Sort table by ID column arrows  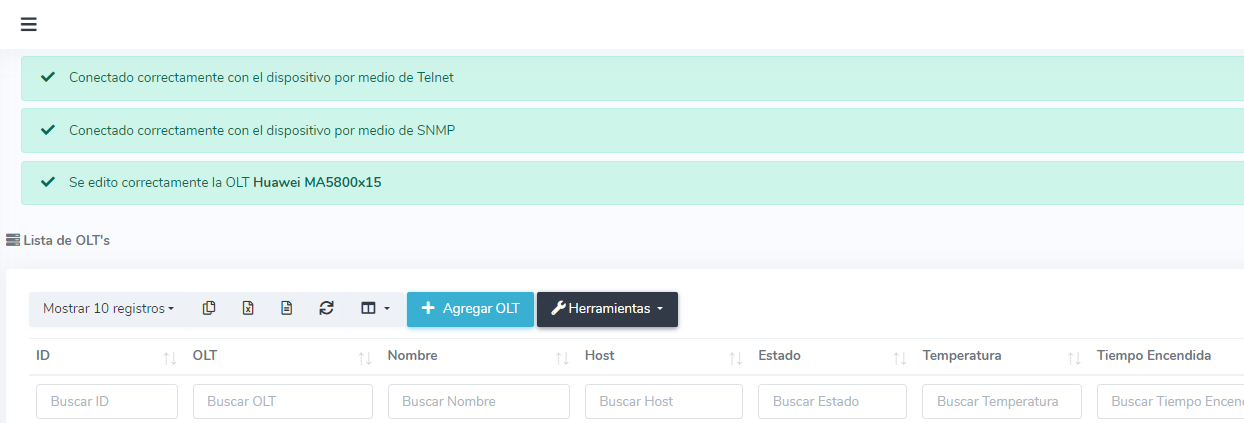(x=169, y=357)
